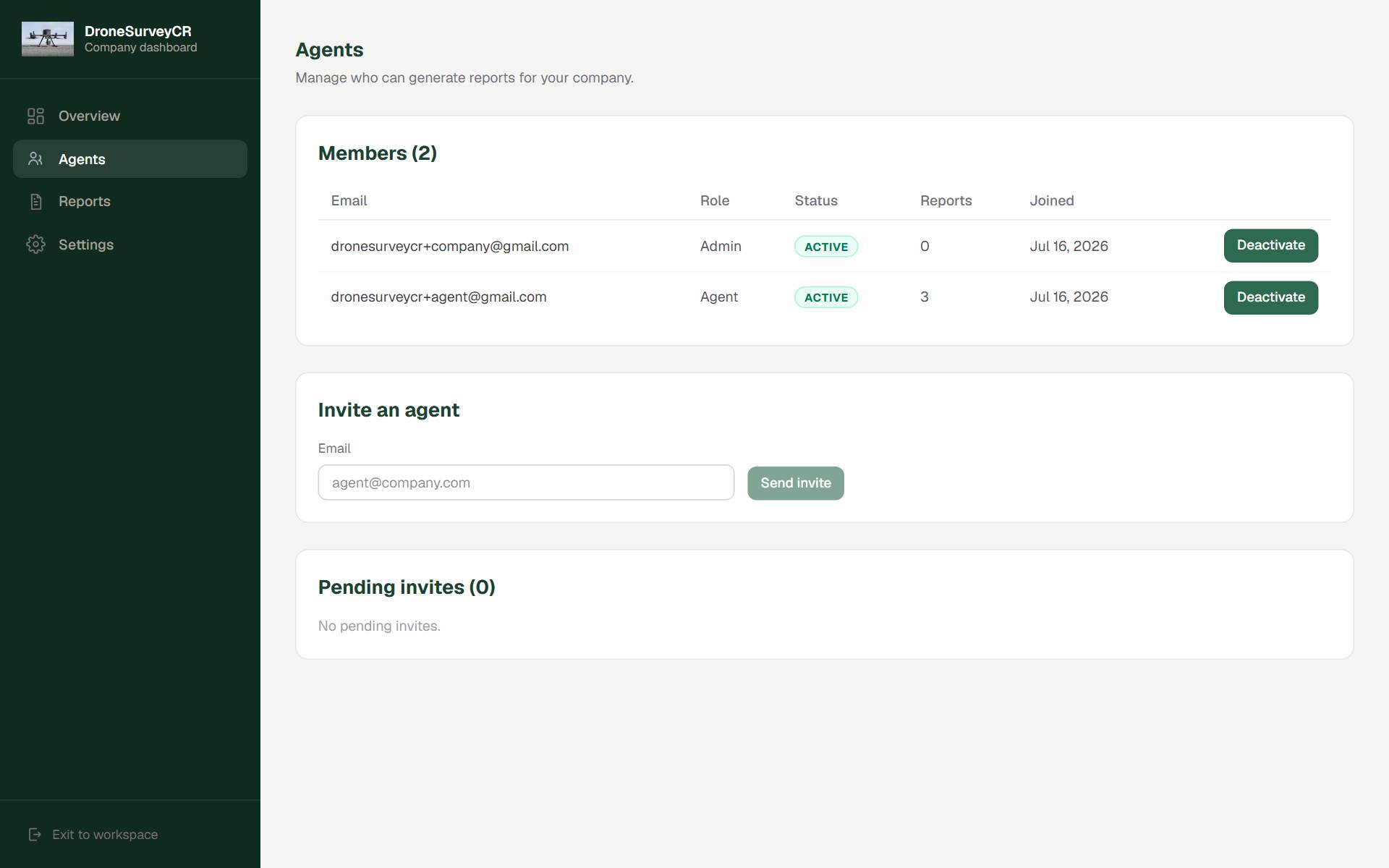
Task: Exit to workspace
Action: 93,835
